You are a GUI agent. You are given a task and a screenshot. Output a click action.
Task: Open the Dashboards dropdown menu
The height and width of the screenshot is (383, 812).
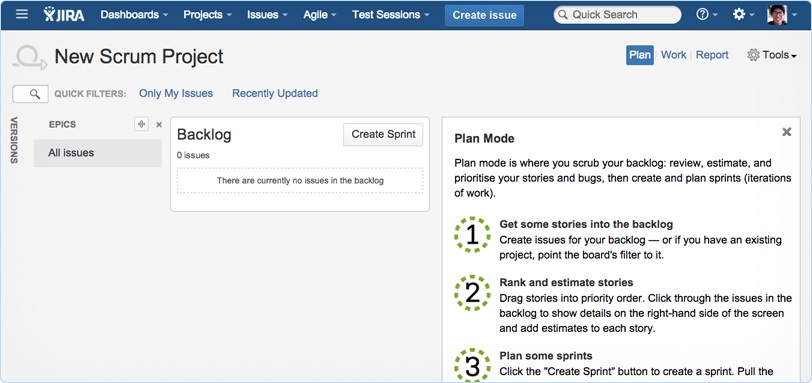pos(134,14)
